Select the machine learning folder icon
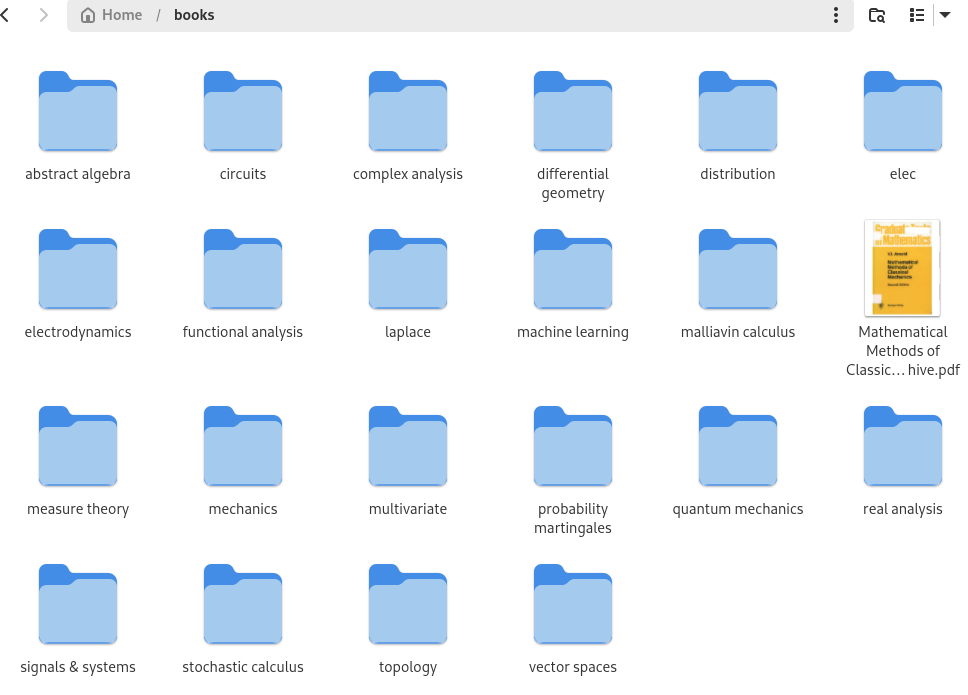The image size is (968, 695). [573, 269]
